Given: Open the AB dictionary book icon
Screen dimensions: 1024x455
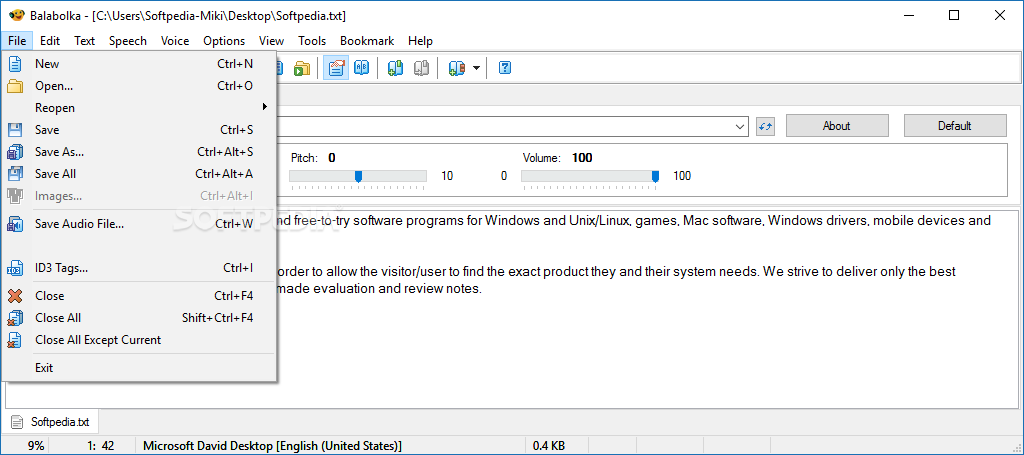Looking at the screenshot, I should click(361, 68).
